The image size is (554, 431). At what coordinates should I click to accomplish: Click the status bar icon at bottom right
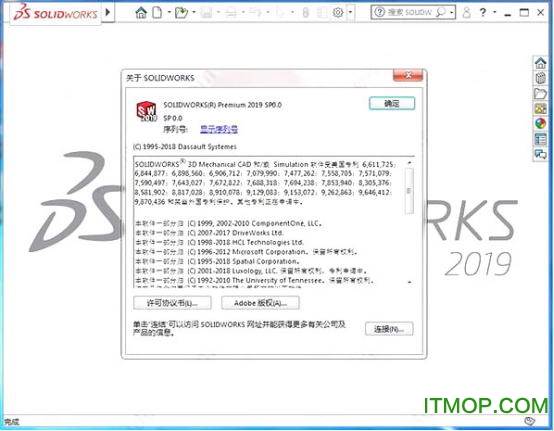coord(530,421)
